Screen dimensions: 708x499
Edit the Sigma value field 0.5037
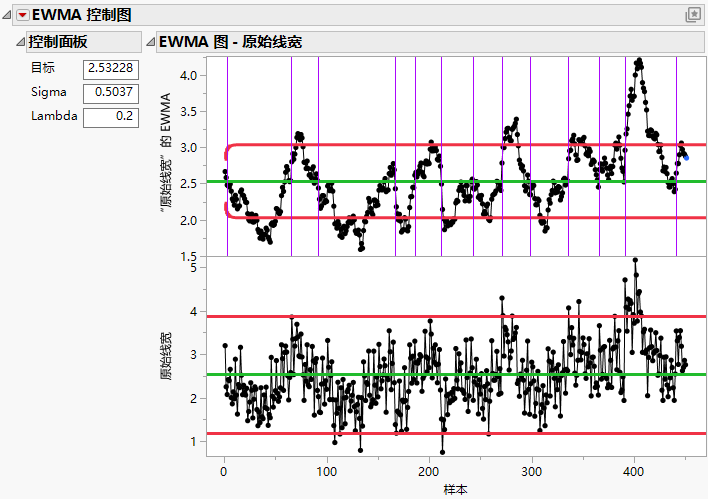tap(111, 93)
